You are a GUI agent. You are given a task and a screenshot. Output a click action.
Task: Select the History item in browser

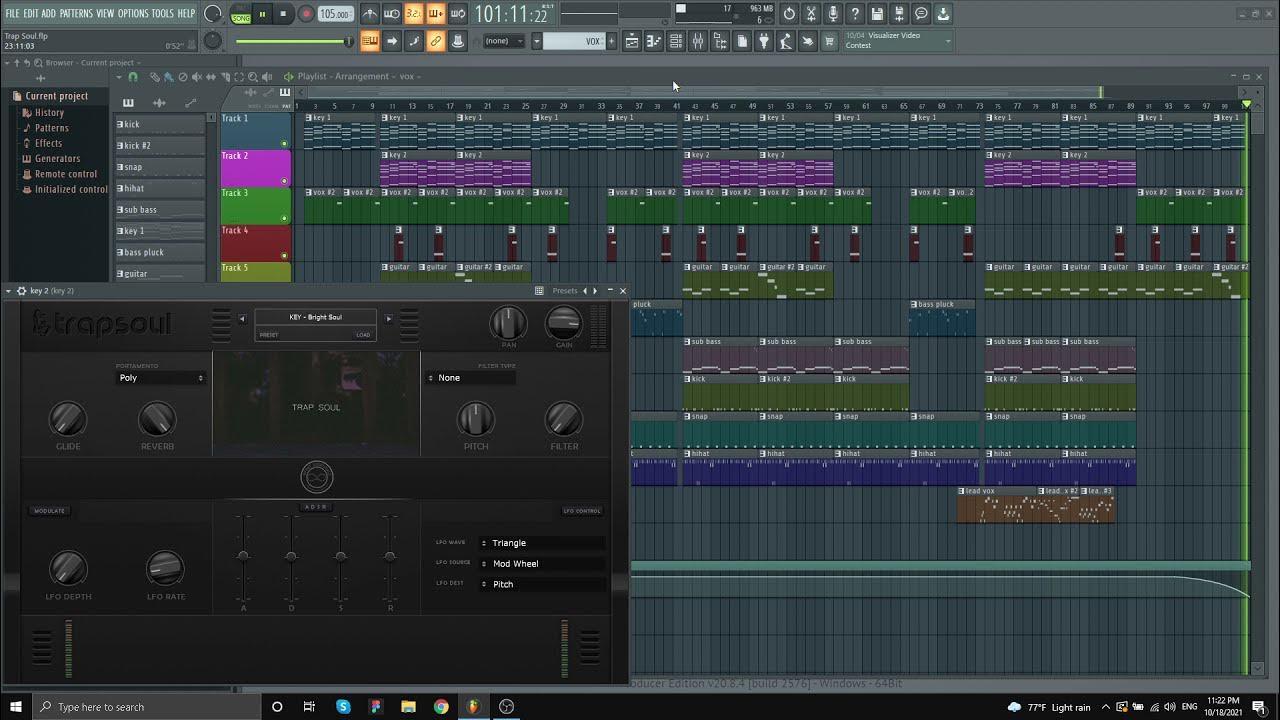coord(49,113)
